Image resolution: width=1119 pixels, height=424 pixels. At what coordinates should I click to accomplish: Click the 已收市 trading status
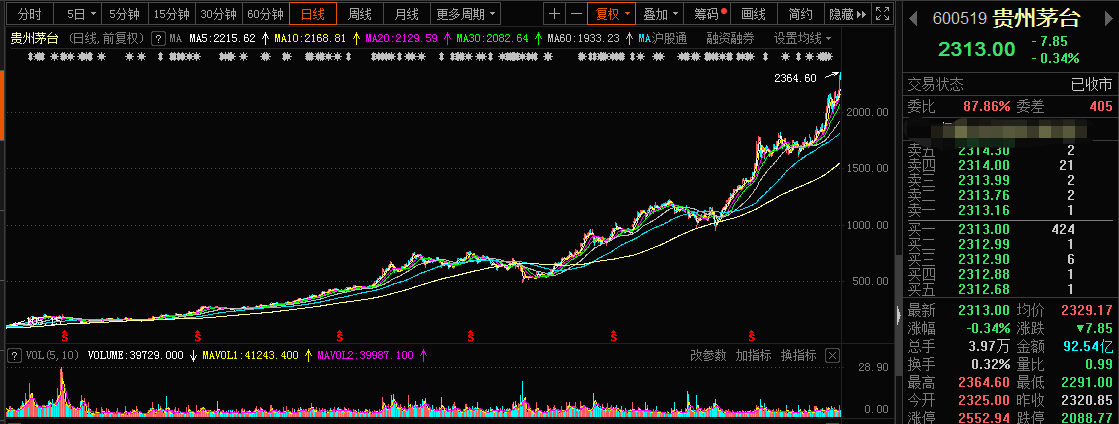click(x=1092, y=85)
